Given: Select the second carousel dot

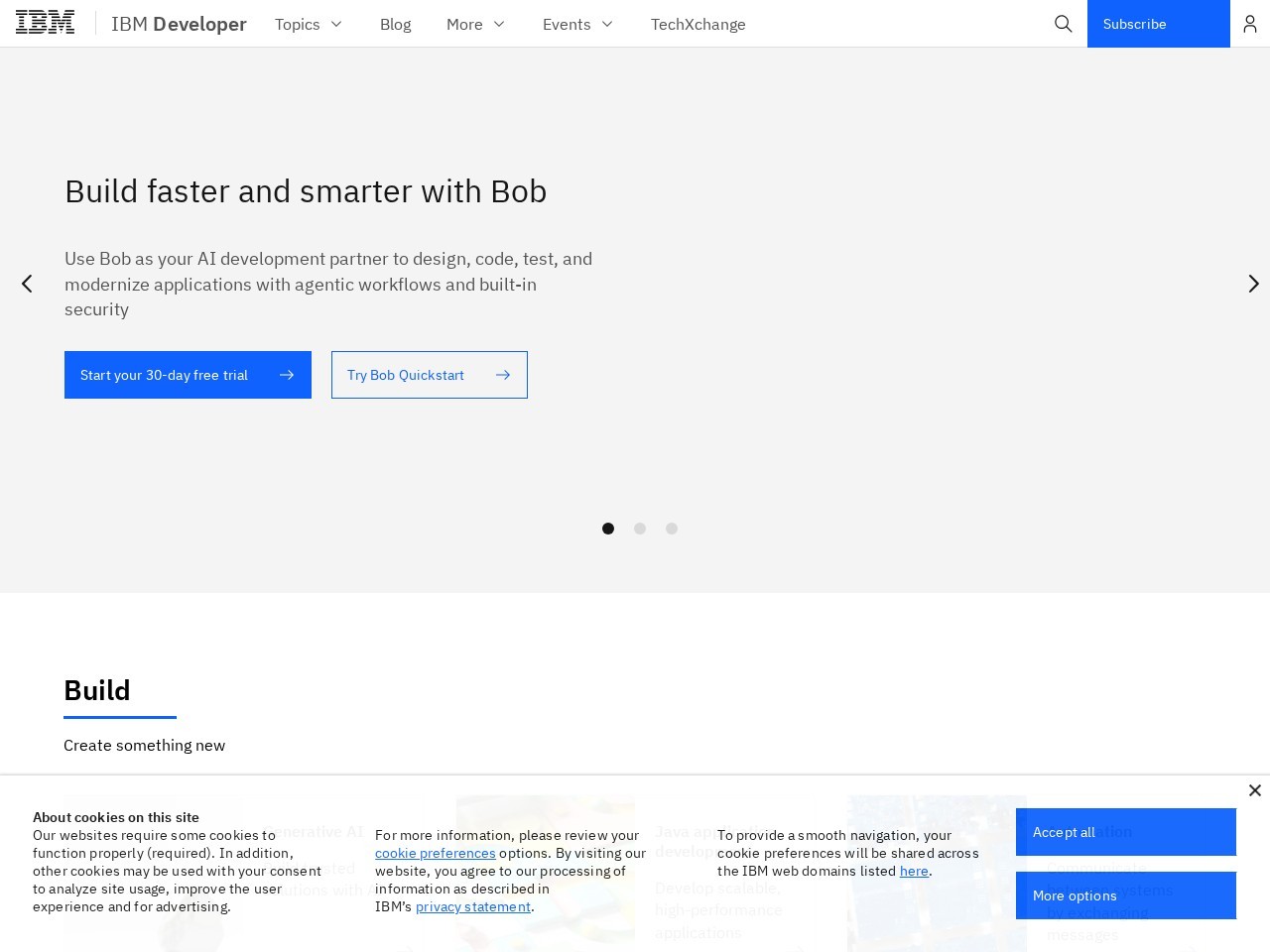Looking at the screenshot, I should (x=640, y=529).
